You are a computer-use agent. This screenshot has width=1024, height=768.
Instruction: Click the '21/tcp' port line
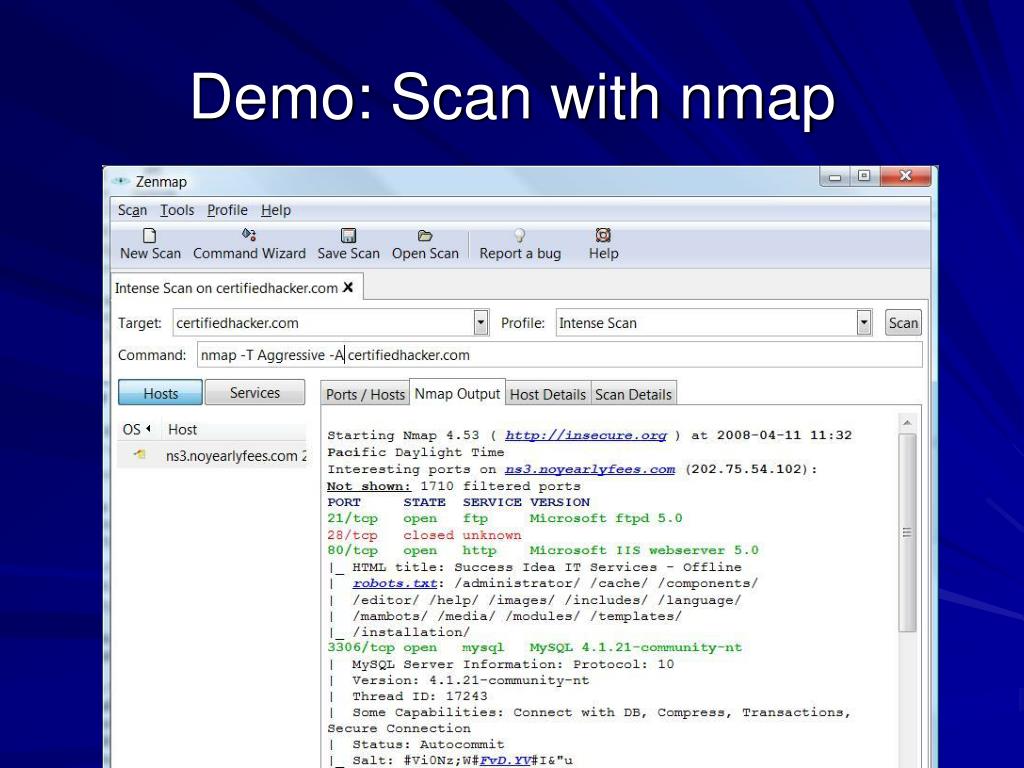click(505, 519)
